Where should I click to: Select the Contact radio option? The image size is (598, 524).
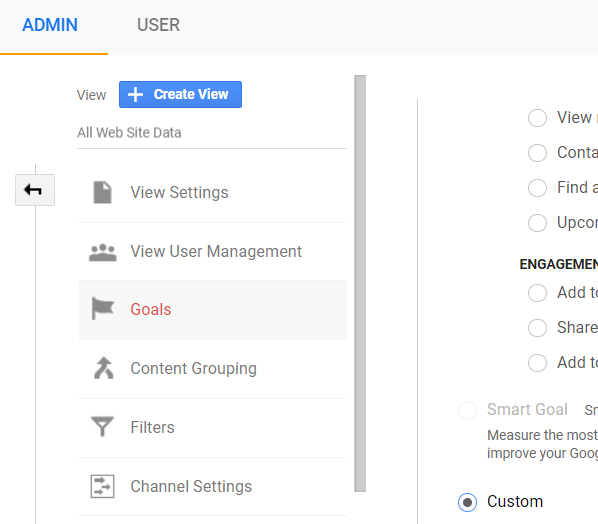(537, 153)
